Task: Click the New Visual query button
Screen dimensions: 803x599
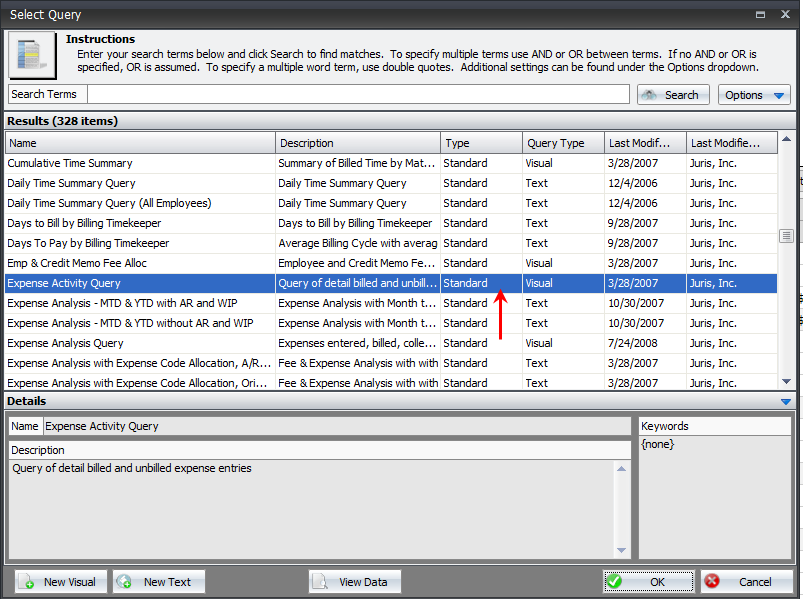Action: pos(59,582)
